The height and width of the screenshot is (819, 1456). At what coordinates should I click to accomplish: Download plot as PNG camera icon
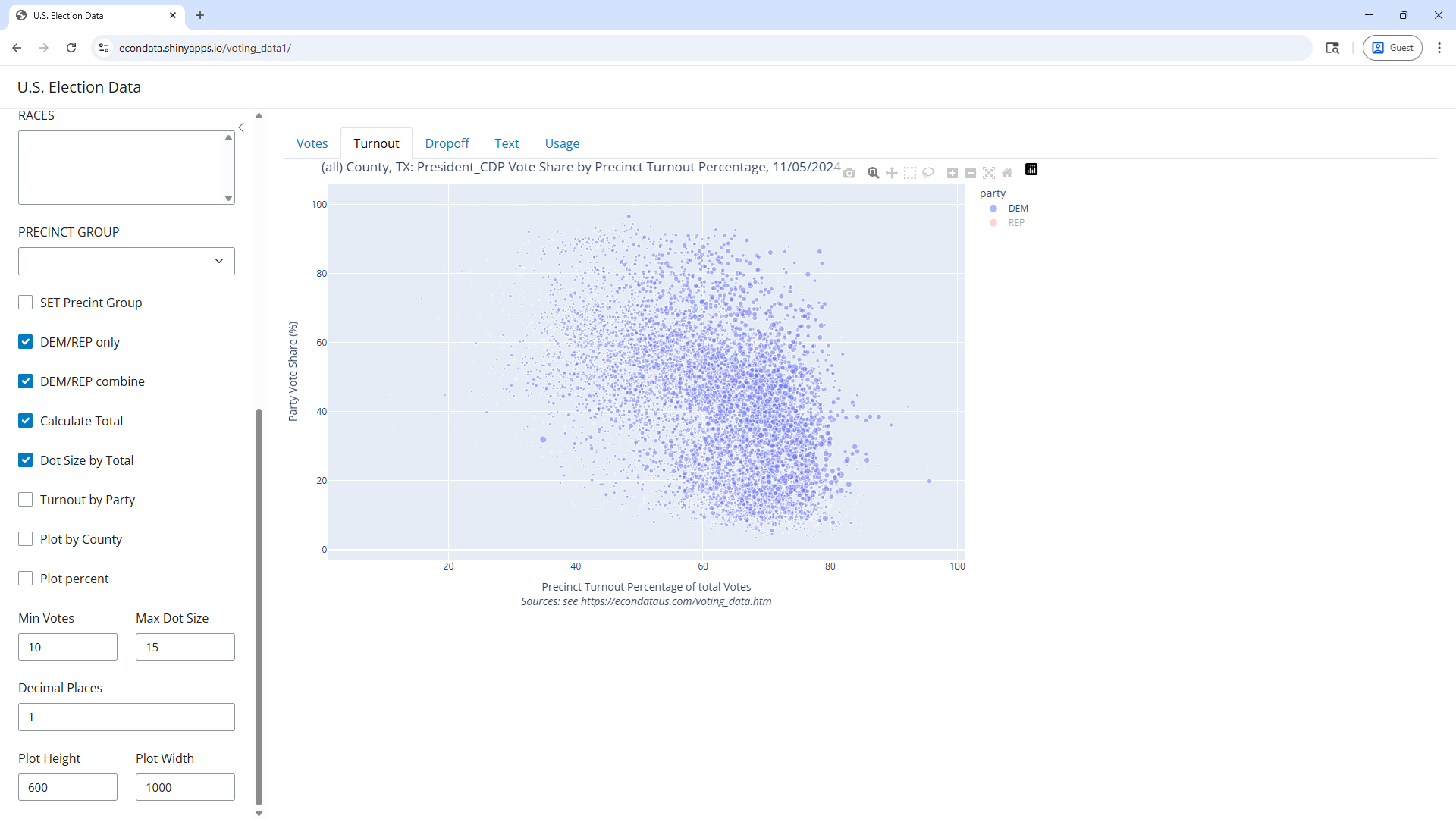(849, 173)
